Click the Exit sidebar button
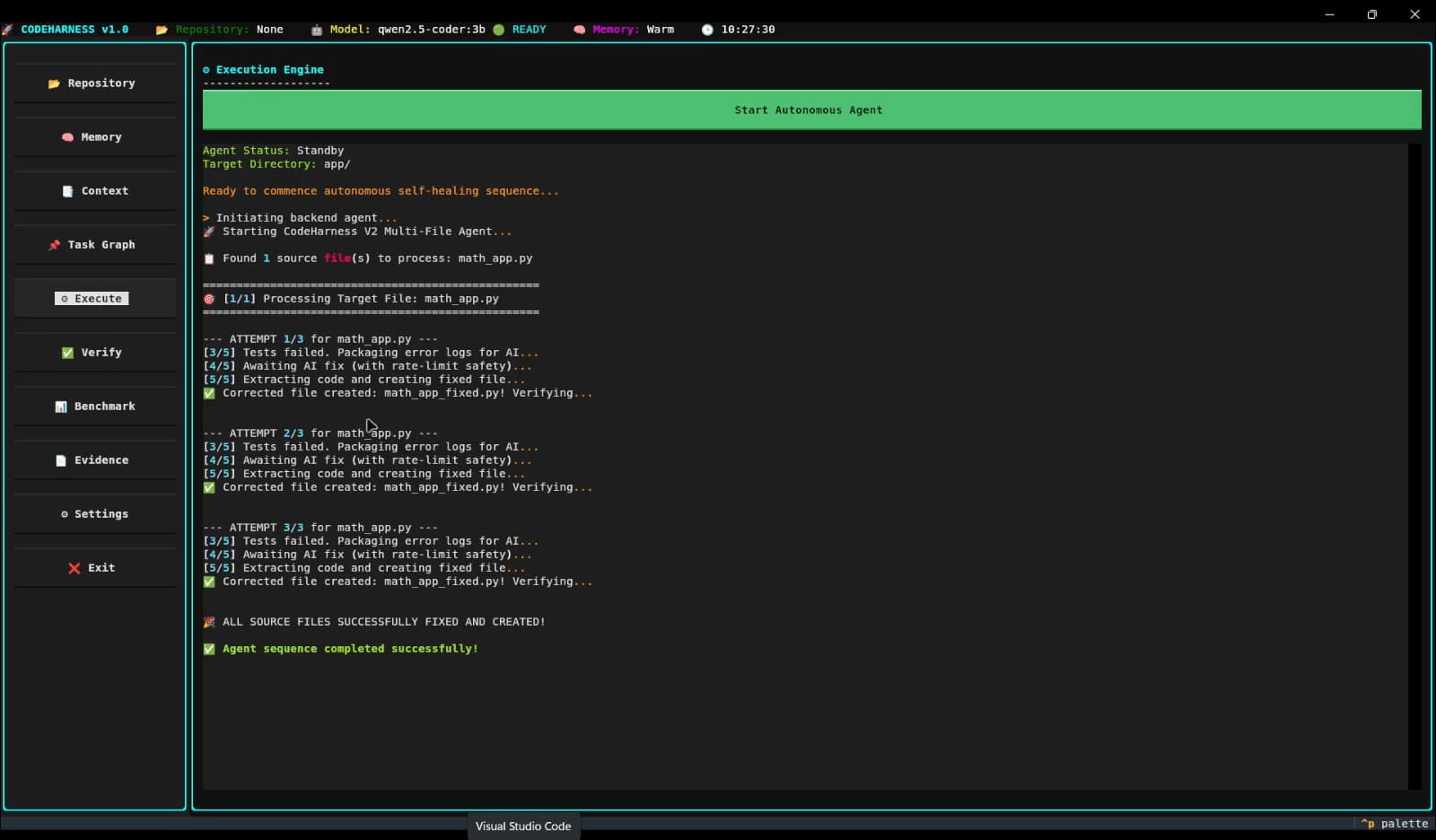The image size is (1436, 840). 94,568
